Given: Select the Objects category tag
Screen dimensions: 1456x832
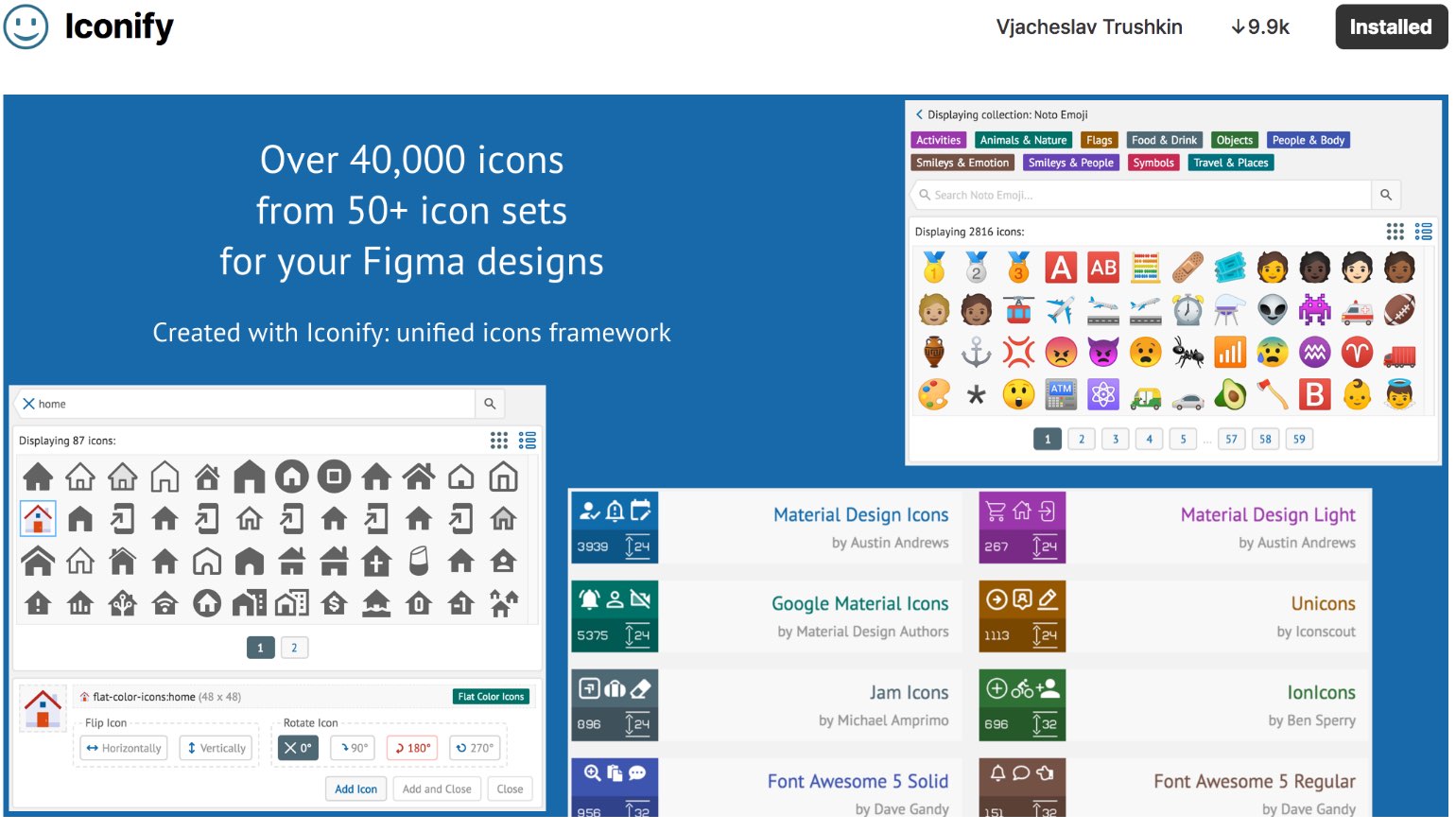Looking at the screenshot, I should (1235, 140).
